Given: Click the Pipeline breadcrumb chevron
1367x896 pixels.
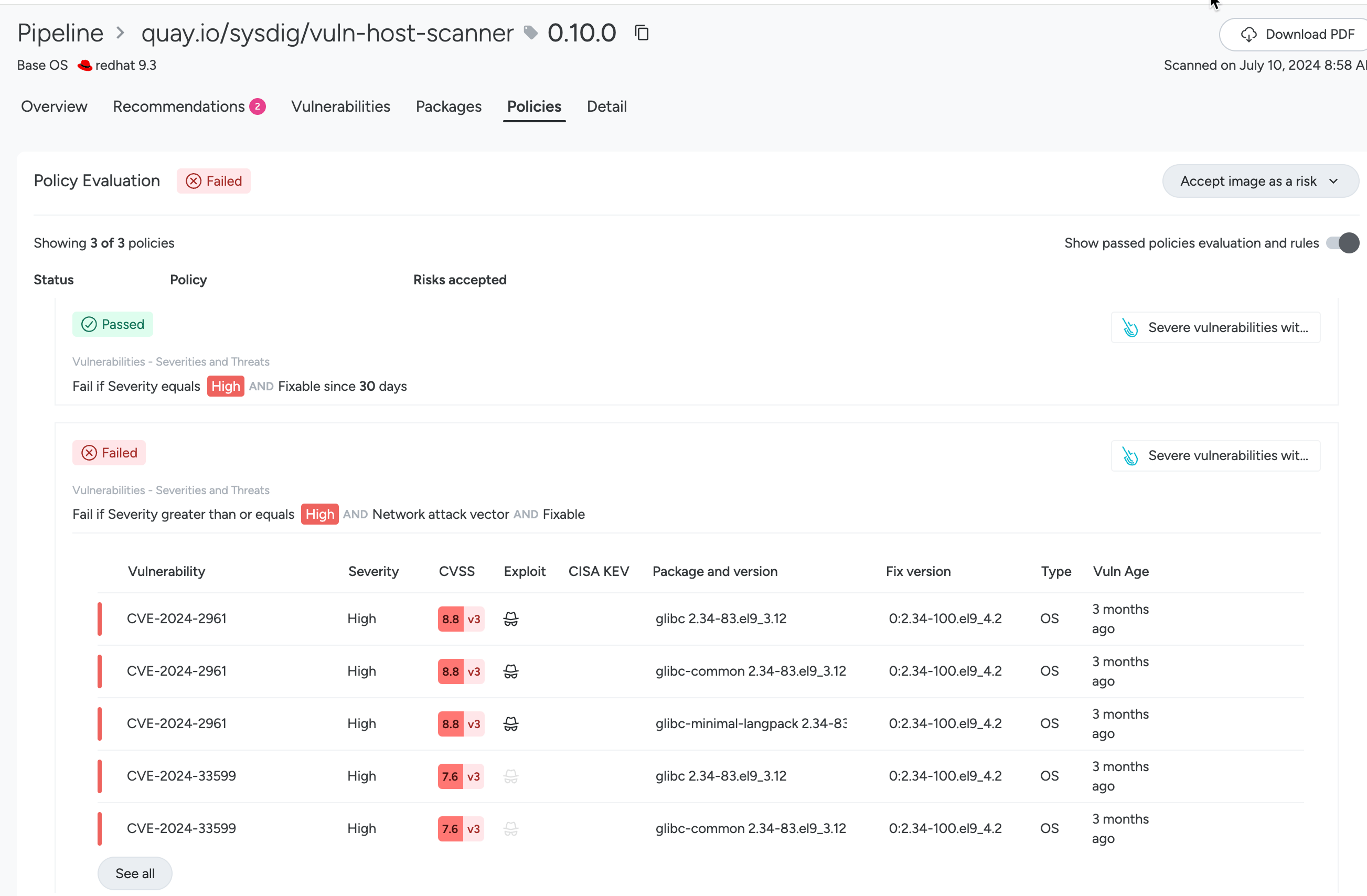Looking at the screenshot, I should click(x=121, y=33).
